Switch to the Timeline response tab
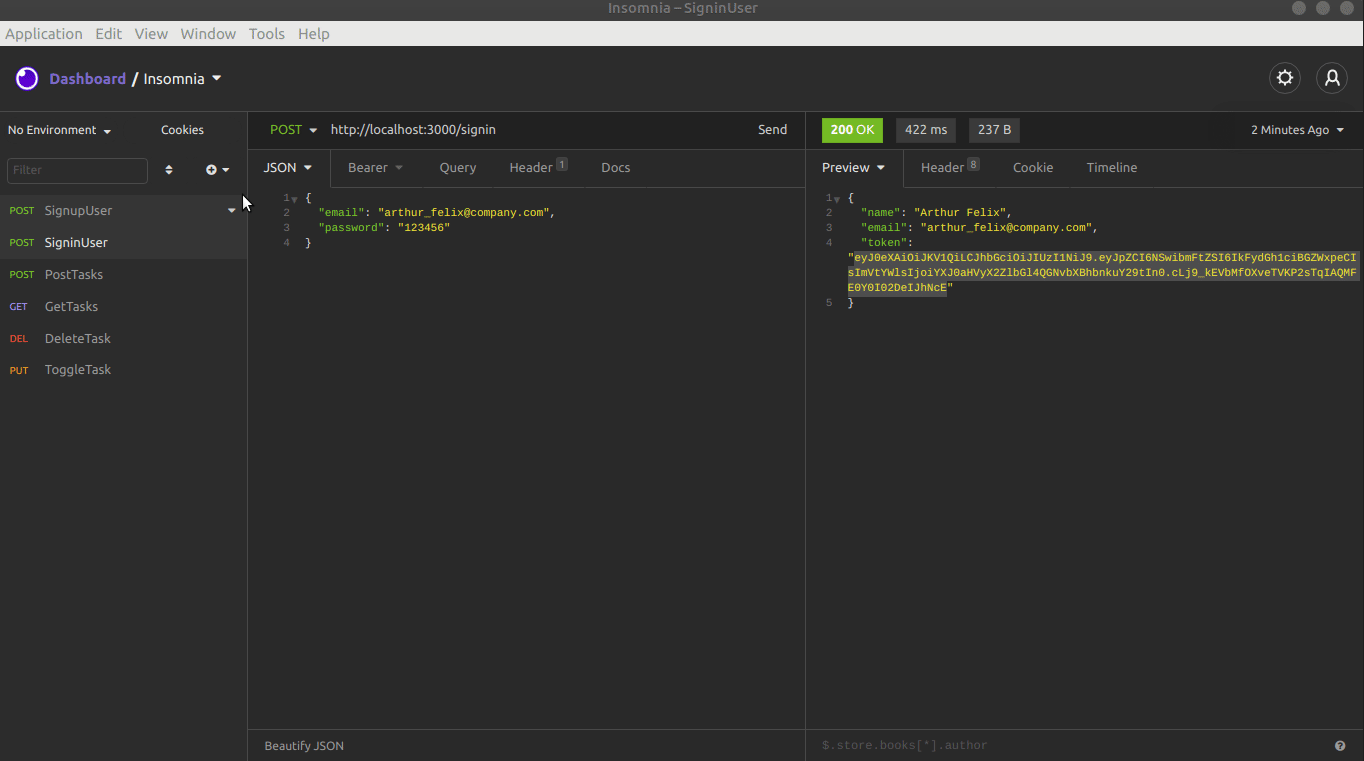The height and width of the screenshot is (761, 1364). 1111,167
